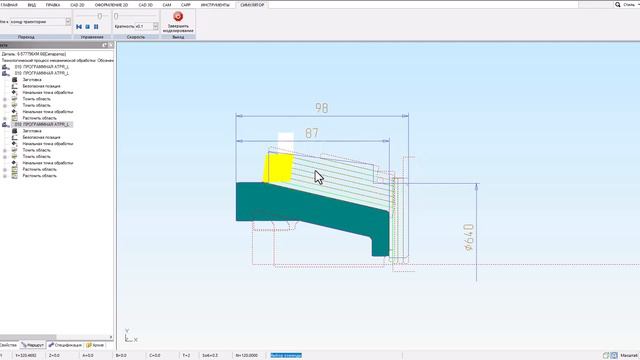Click the Масштаб label in status bar

click(x=629, y=356)
